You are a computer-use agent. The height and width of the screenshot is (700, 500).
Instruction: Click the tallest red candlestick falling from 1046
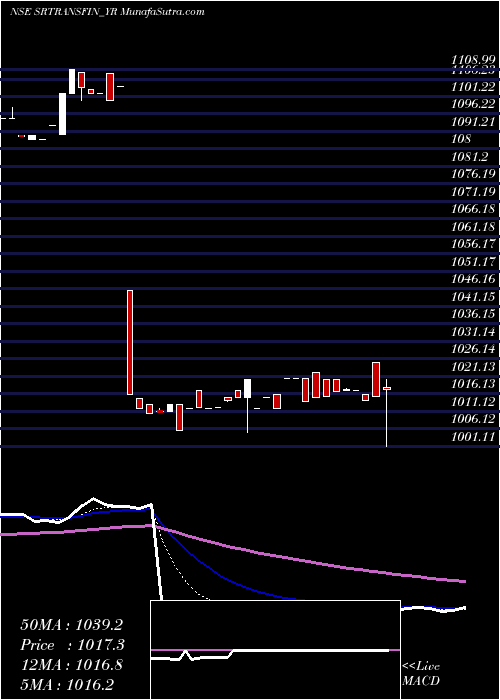(x=130, y=342)
